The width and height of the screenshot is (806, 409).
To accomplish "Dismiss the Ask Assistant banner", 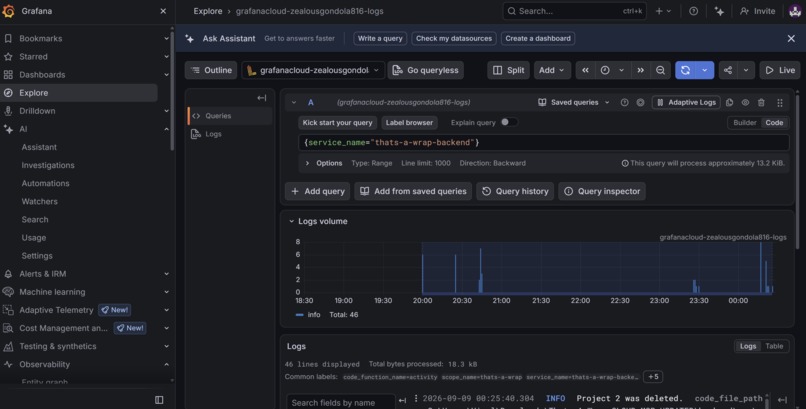I will coord(791,39).
